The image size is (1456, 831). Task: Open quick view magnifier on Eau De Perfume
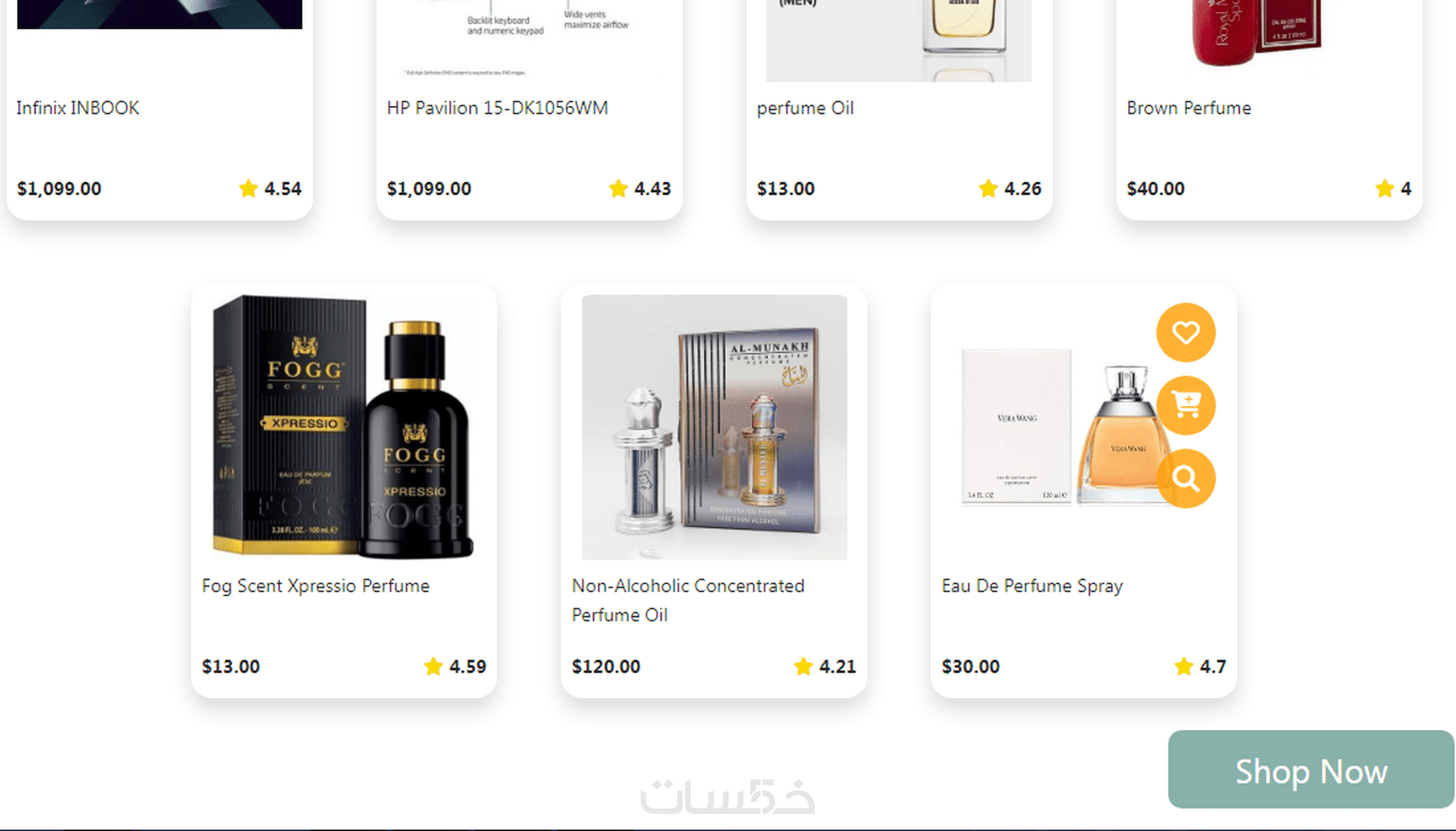pos(1185,478)
